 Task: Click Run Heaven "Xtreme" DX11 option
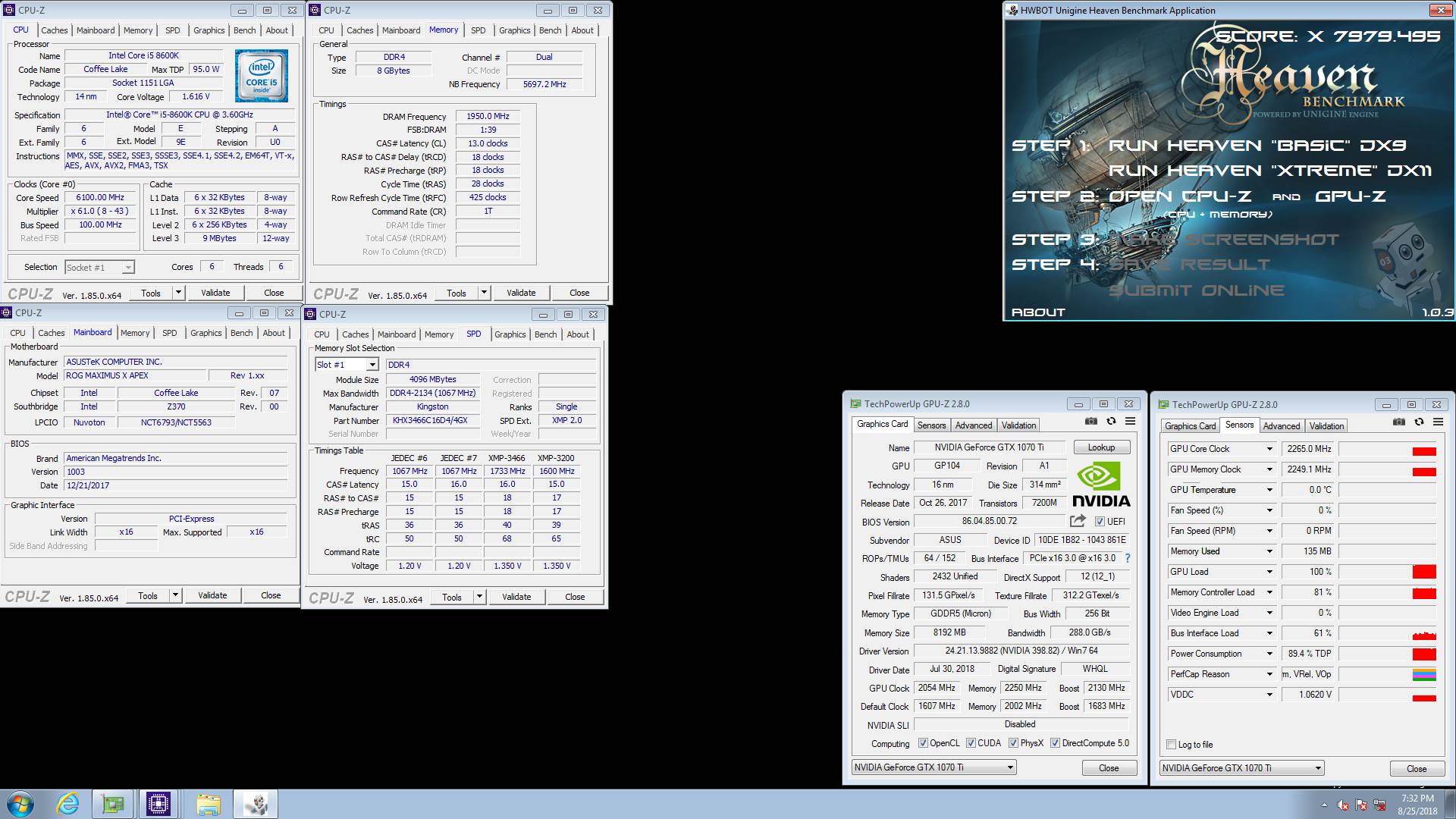[1270, 171]
